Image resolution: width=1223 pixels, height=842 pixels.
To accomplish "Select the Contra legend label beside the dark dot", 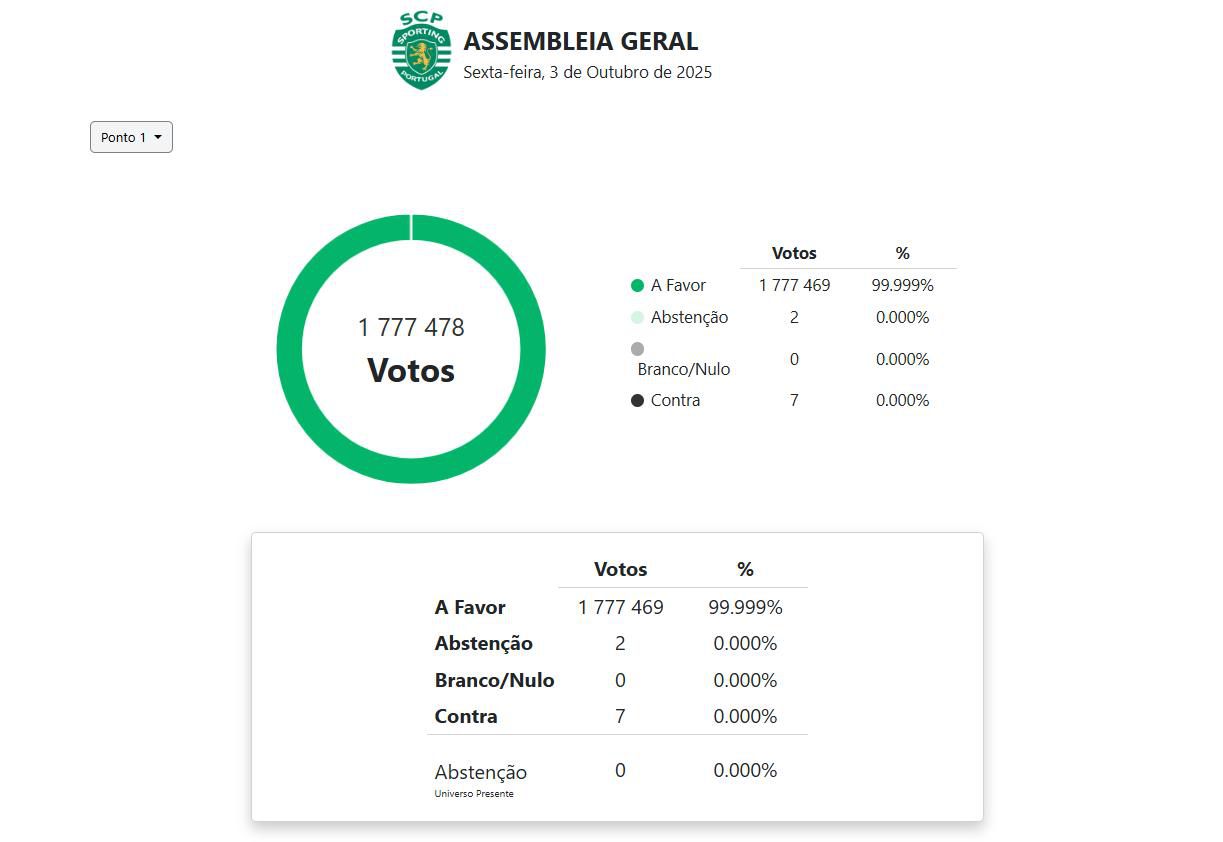I will pos(675,401).
